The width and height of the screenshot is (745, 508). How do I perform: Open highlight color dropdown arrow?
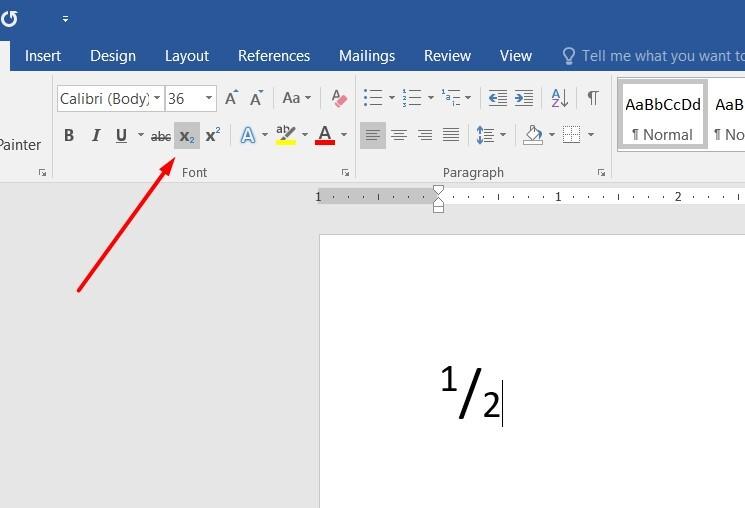[305, 135]
